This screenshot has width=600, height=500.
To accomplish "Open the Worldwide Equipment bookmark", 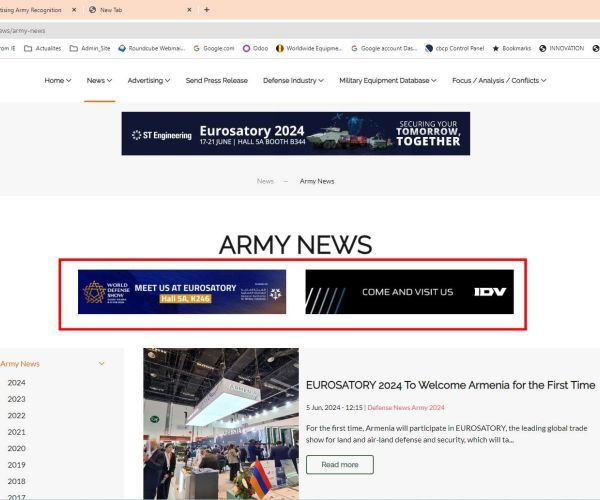I will click(x=309, y=47).
